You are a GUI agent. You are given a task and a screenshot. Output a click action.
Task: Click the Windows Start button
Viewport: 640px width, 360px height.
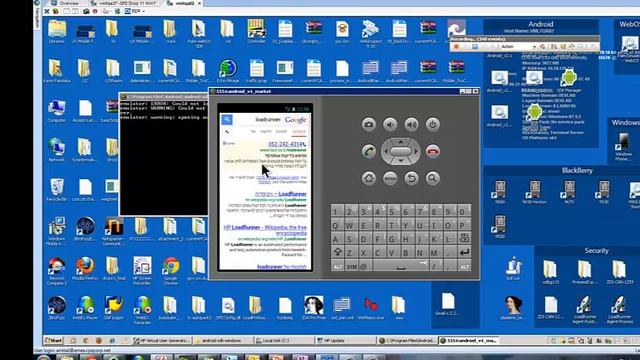(x=53, y=340)
